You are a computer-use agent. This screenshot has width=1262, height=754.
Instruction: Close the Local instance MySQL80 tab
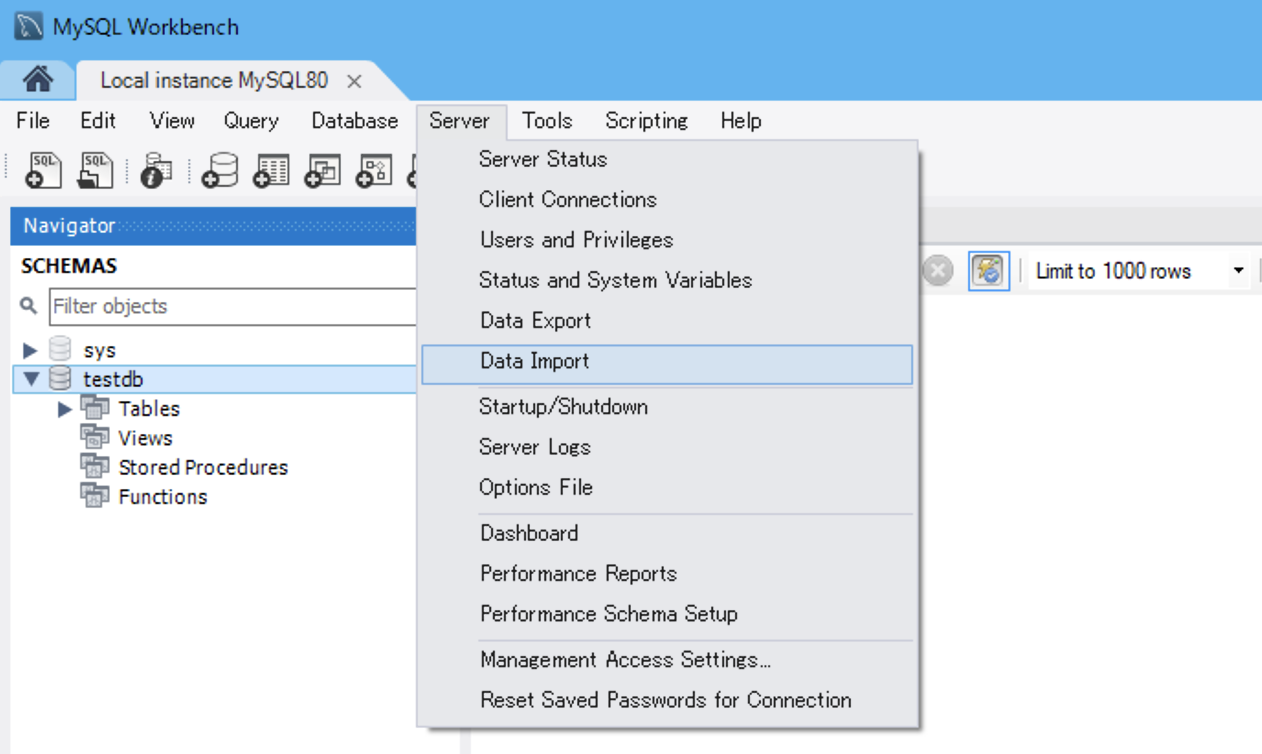pos(354,81)
